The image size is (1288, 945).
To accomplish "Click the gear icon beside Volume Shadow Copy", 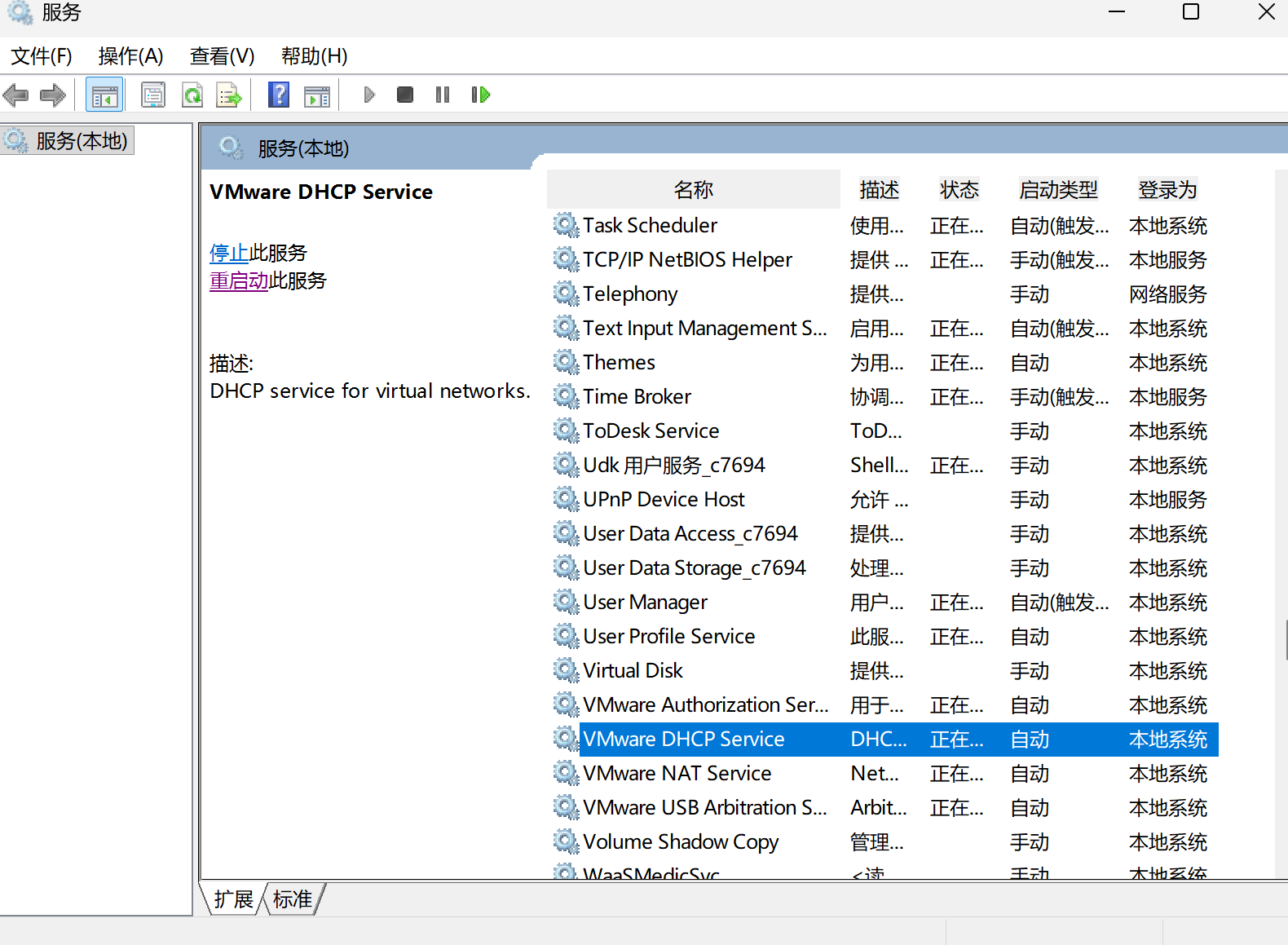I will click(566, 841).
